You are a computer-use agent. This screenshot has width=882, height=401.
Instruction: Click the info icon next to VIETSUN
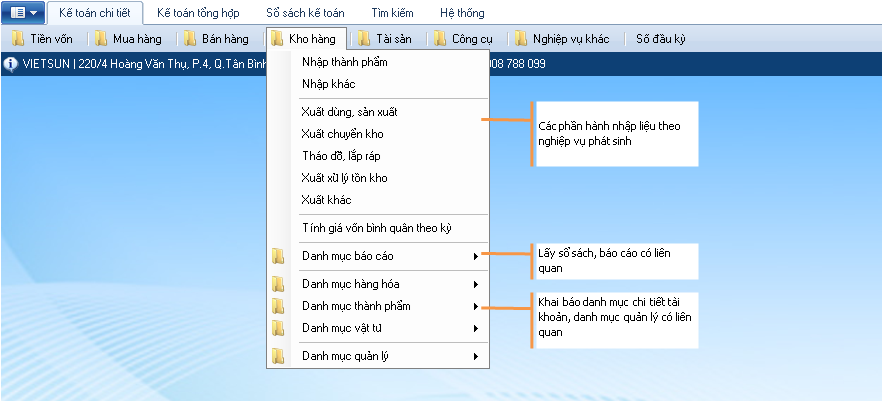11,64
